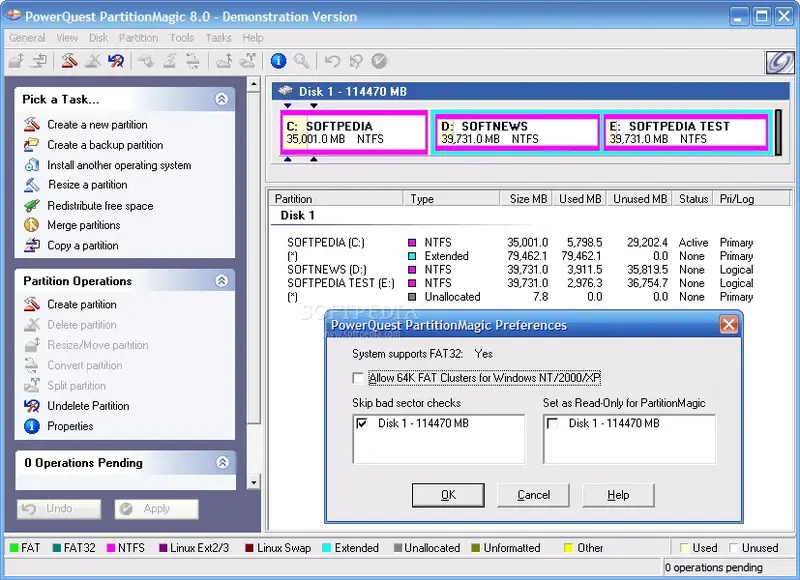Click the Pri/Log column header
The image size is (800, 580).
(x=752, y=198)
